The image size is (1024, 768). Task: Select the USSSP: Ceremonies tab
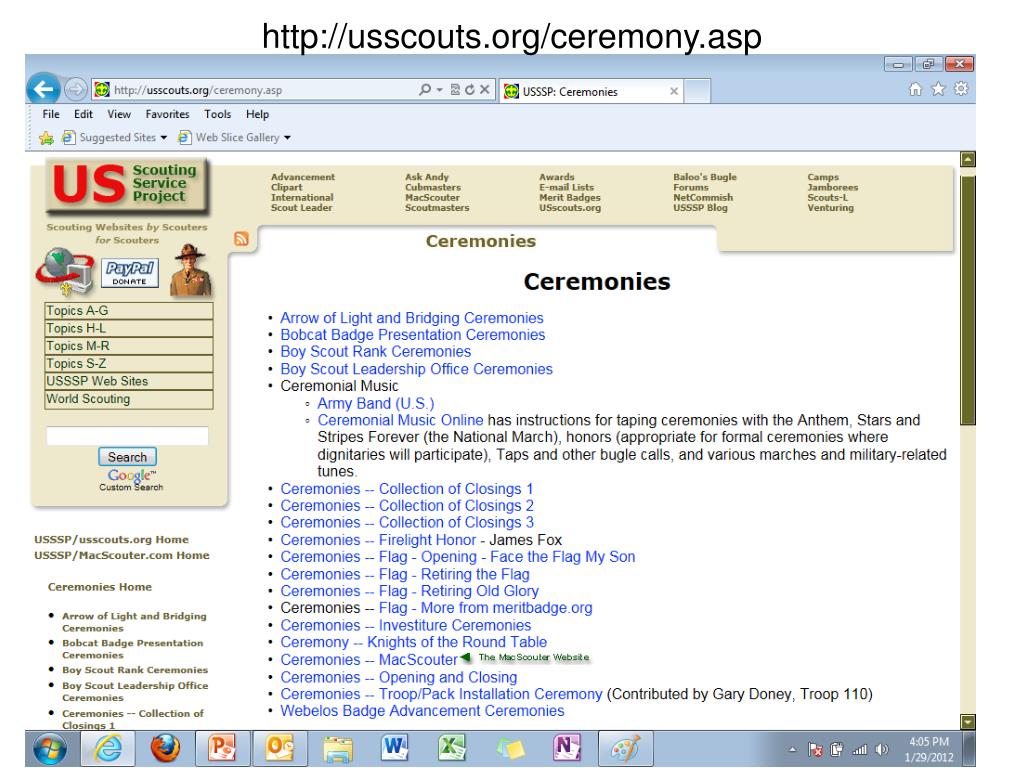click(x=590, y=91)
